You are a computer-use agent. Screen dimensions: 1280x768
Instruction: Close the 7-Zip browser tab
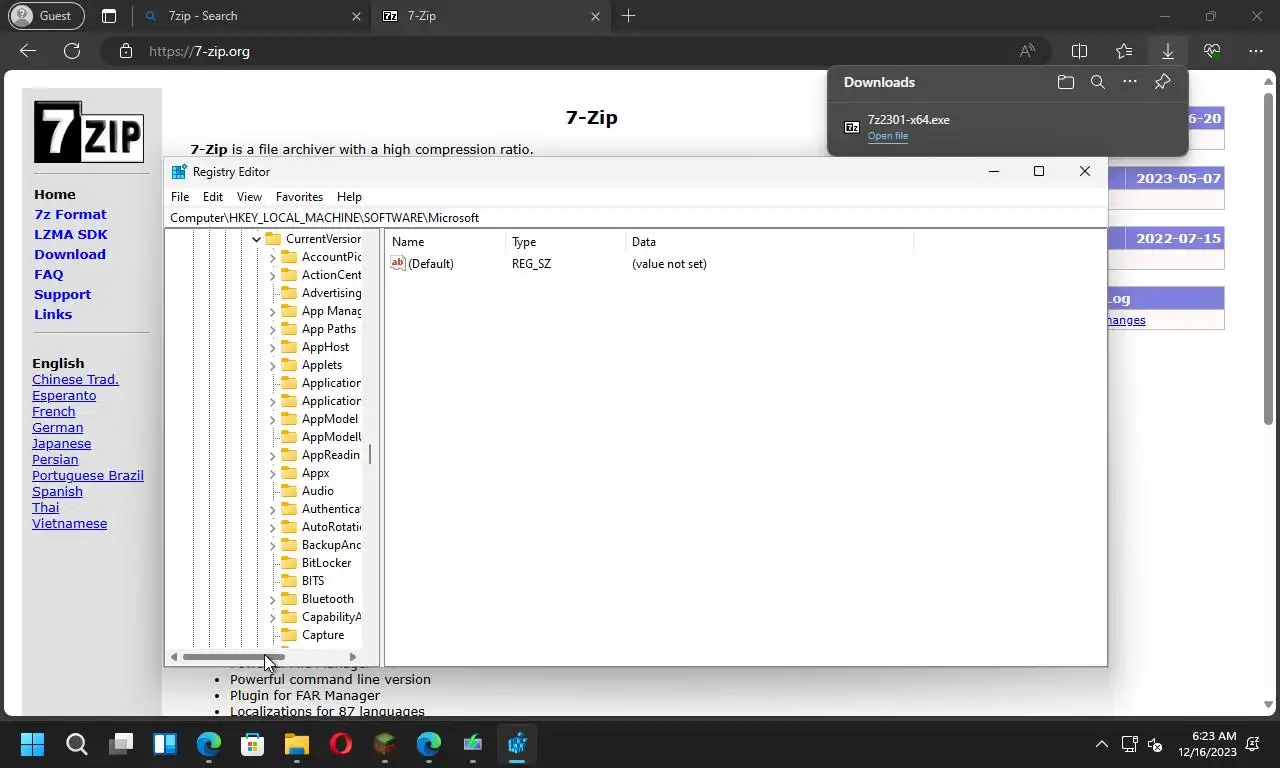tap(595, 16)
